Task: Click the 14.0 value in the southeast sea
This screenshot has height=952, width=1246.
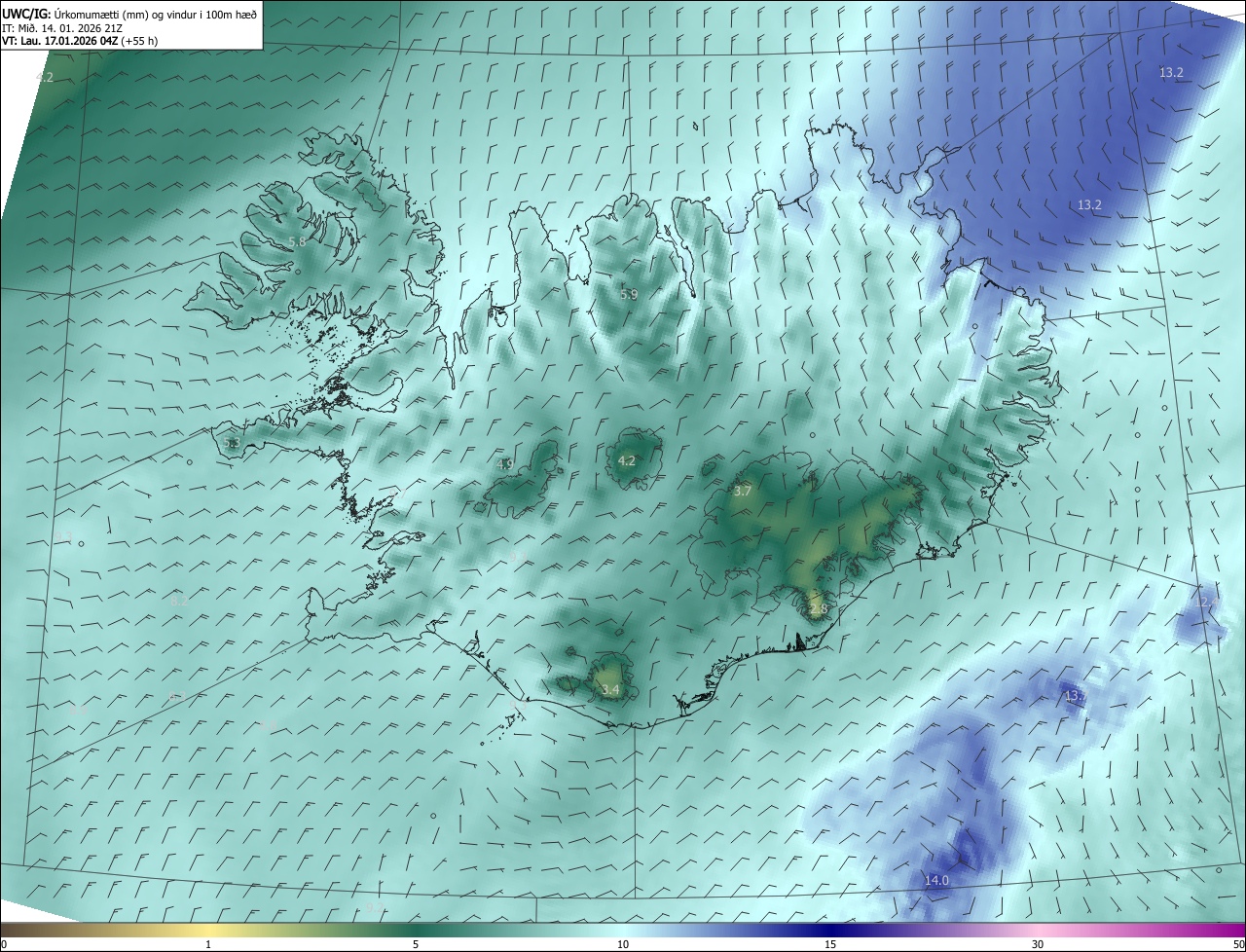Action: point(935,880)
